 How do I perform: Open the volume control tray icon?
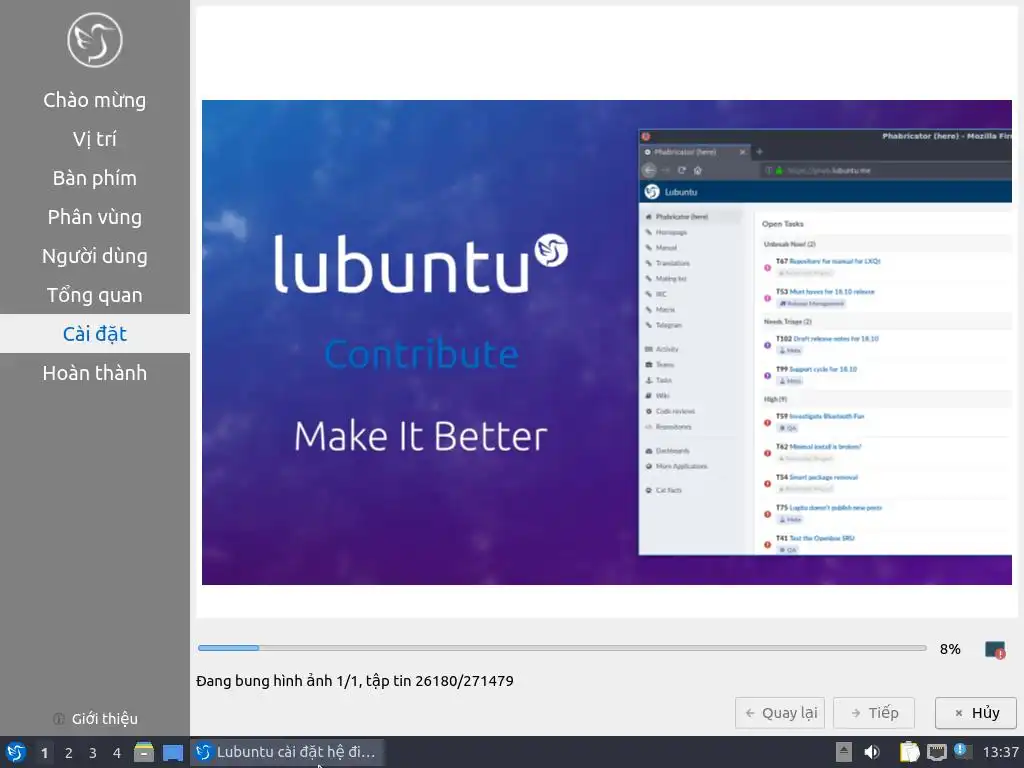point(872,752)
